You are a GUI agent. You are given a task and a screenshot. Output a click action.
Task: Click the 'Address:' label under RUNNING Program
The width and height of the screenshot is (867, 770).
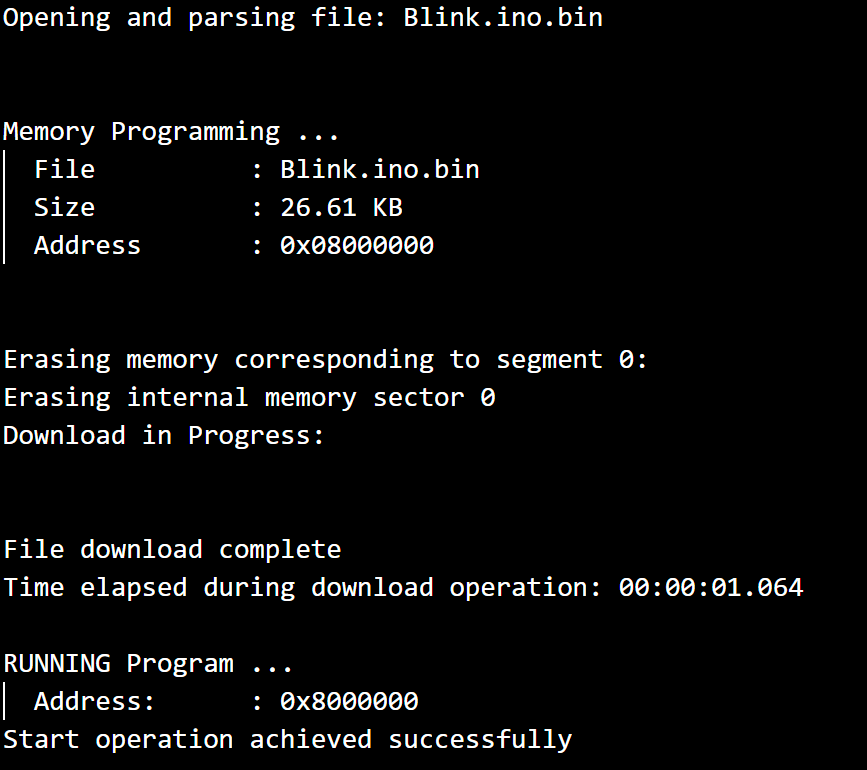tap(95, 702)
